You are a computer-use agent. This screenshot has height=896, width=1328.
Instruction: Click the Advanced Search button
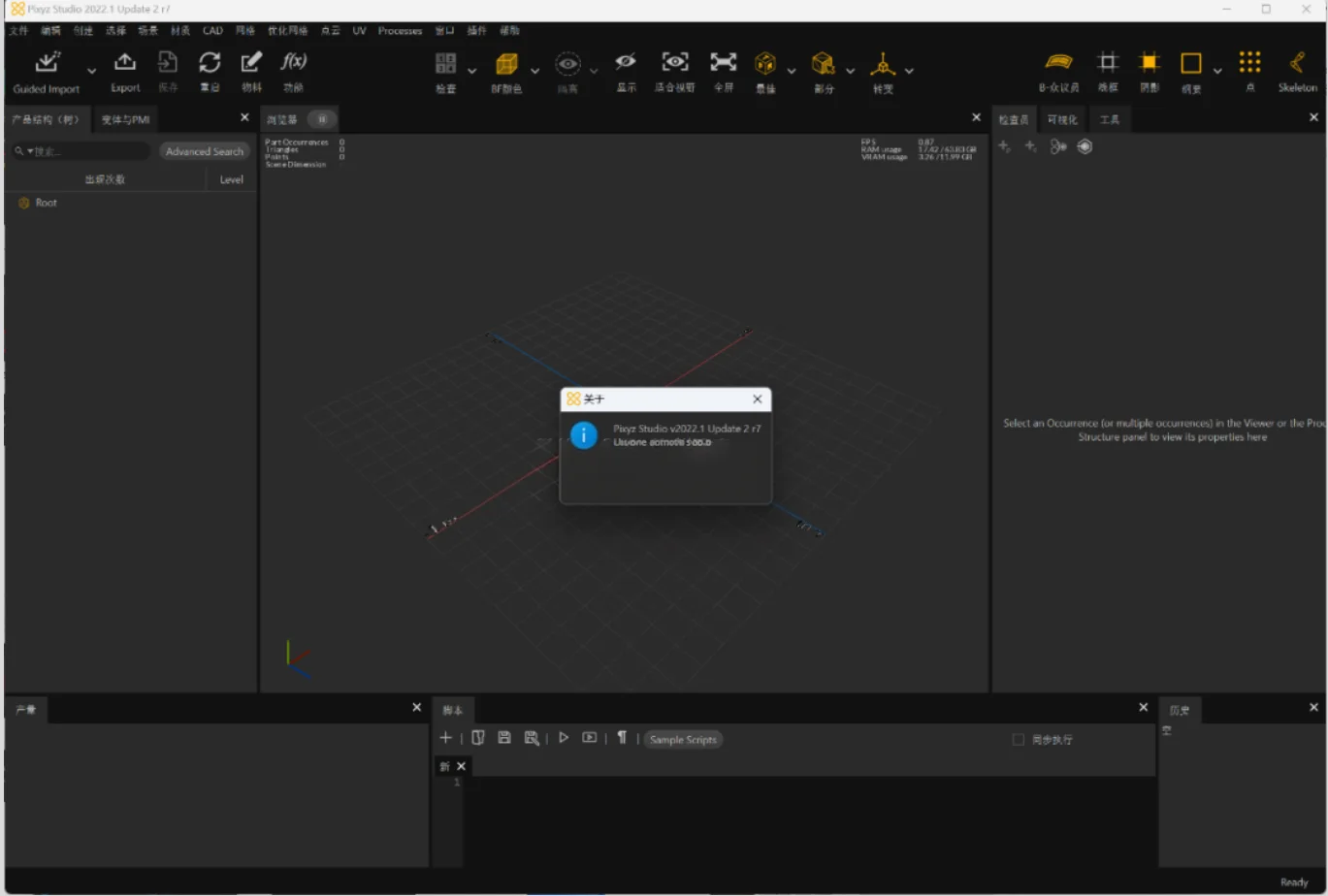coord(205,151)
